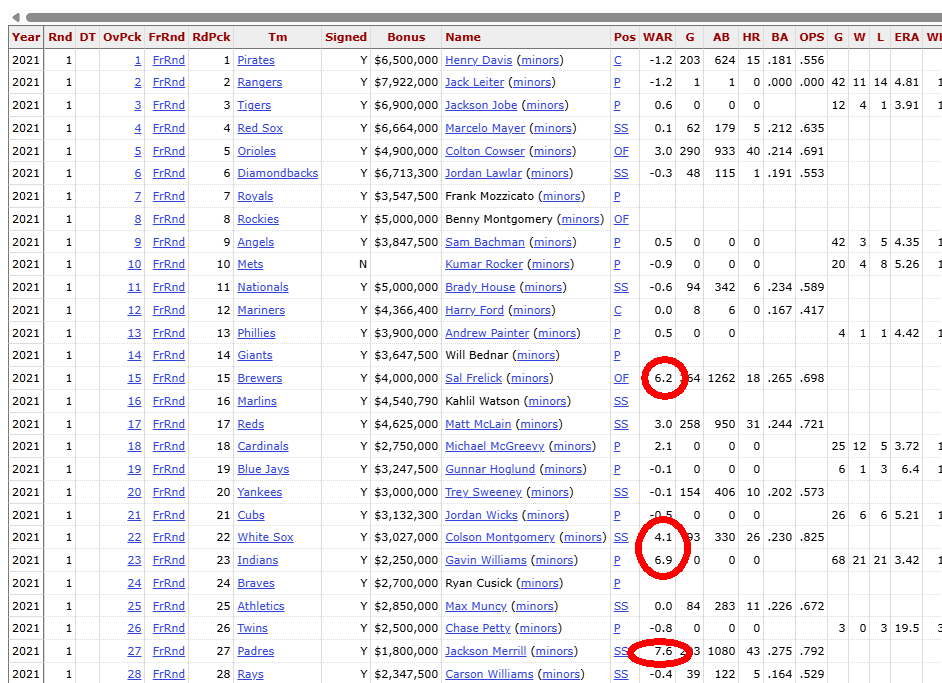The height and width of the screenshot is (683, 942).
Task: Open the Michael McGreevy player link
Action: coord(495,446)
